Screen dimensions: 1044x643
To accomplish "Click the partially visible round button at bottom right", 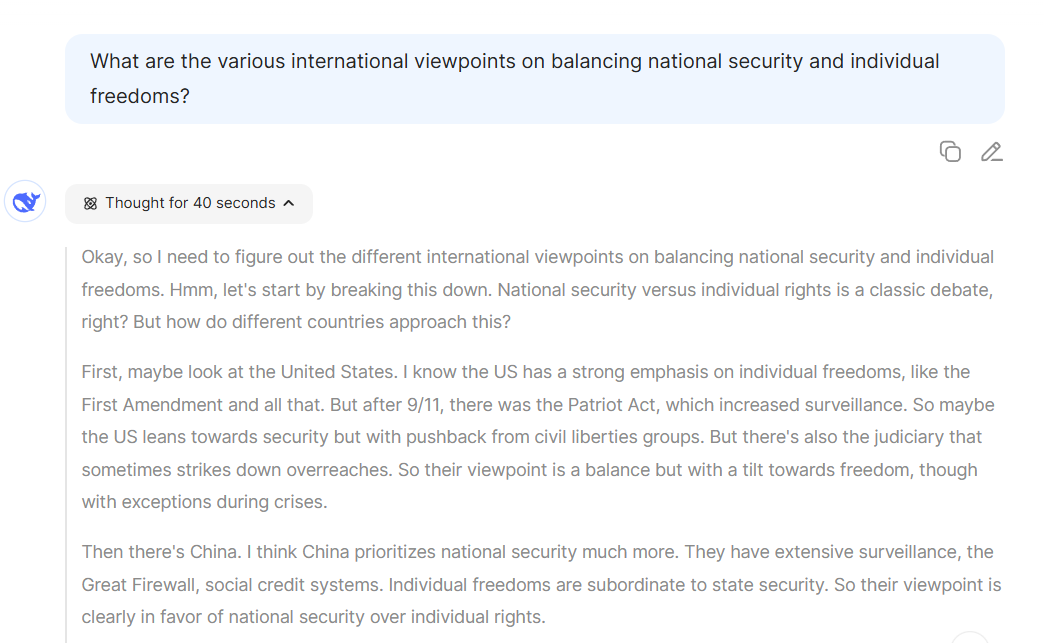I will click(x=969, y=637).
